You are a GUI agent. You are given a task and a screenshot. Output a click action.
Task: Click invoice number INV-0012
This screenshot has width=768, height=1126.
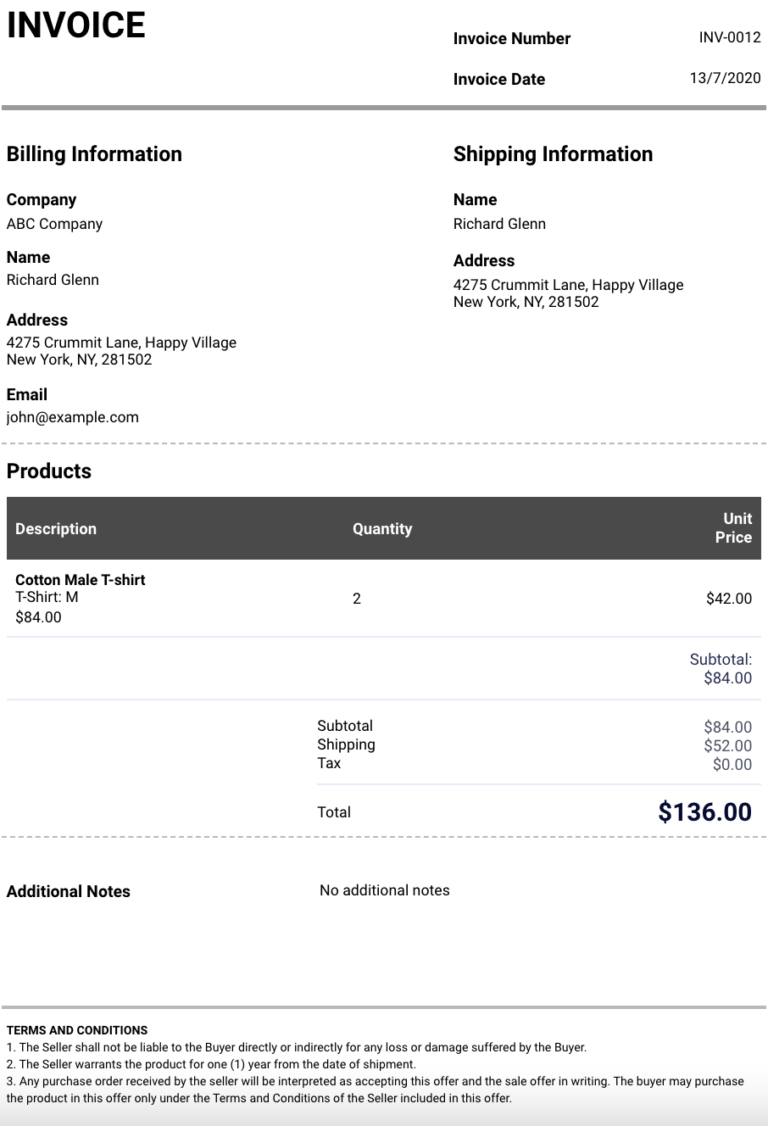tap(729, 38)
